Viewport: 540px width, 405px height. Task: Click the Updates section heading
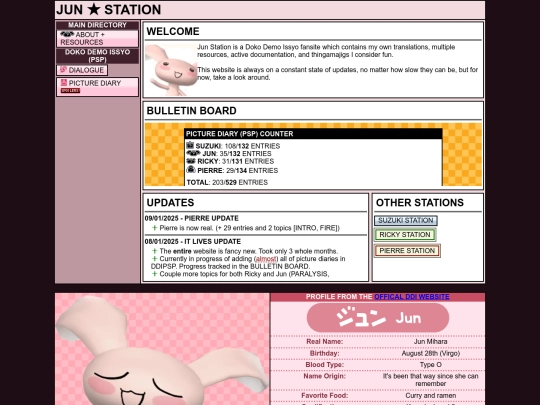pos(170,202)
